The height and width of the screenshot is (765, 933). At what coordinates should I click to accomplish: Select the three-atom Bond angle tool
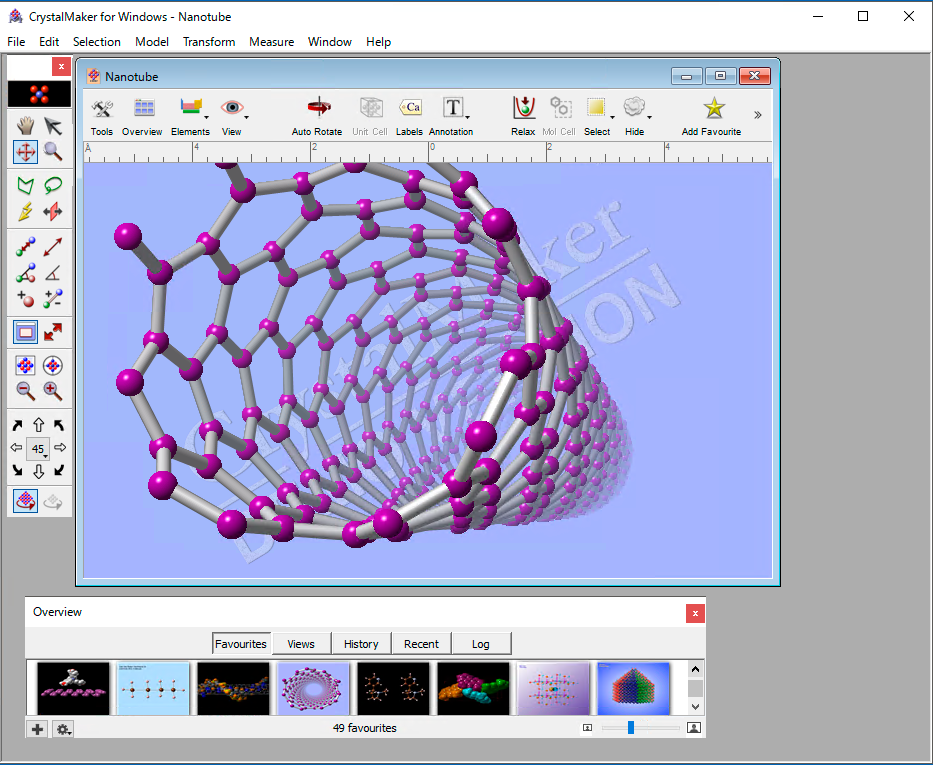25,272
